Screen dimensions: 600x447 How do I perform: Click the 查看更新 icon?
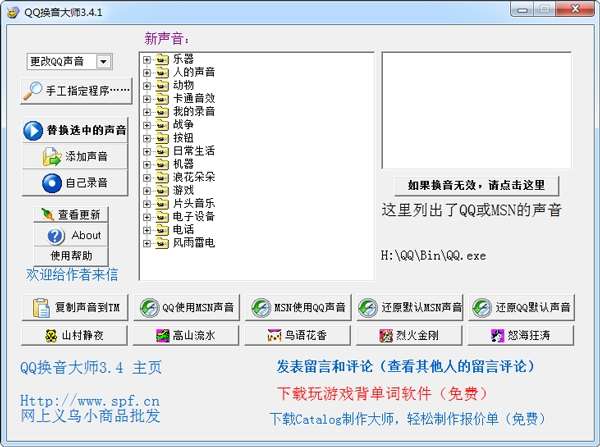pyautogui.click(x=48, y=215)
